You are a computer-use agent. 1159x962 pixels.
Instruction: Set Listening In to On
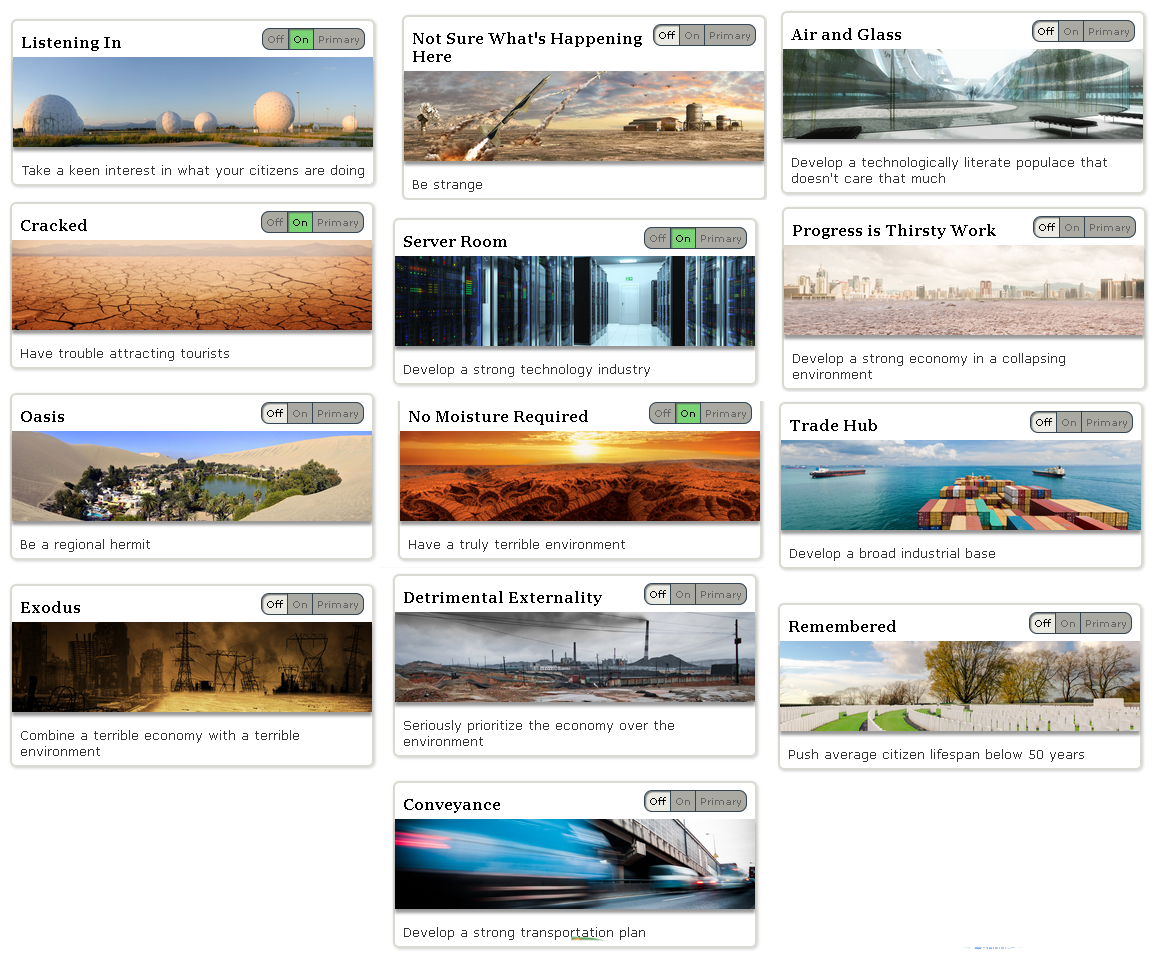(x=301, y=39)
